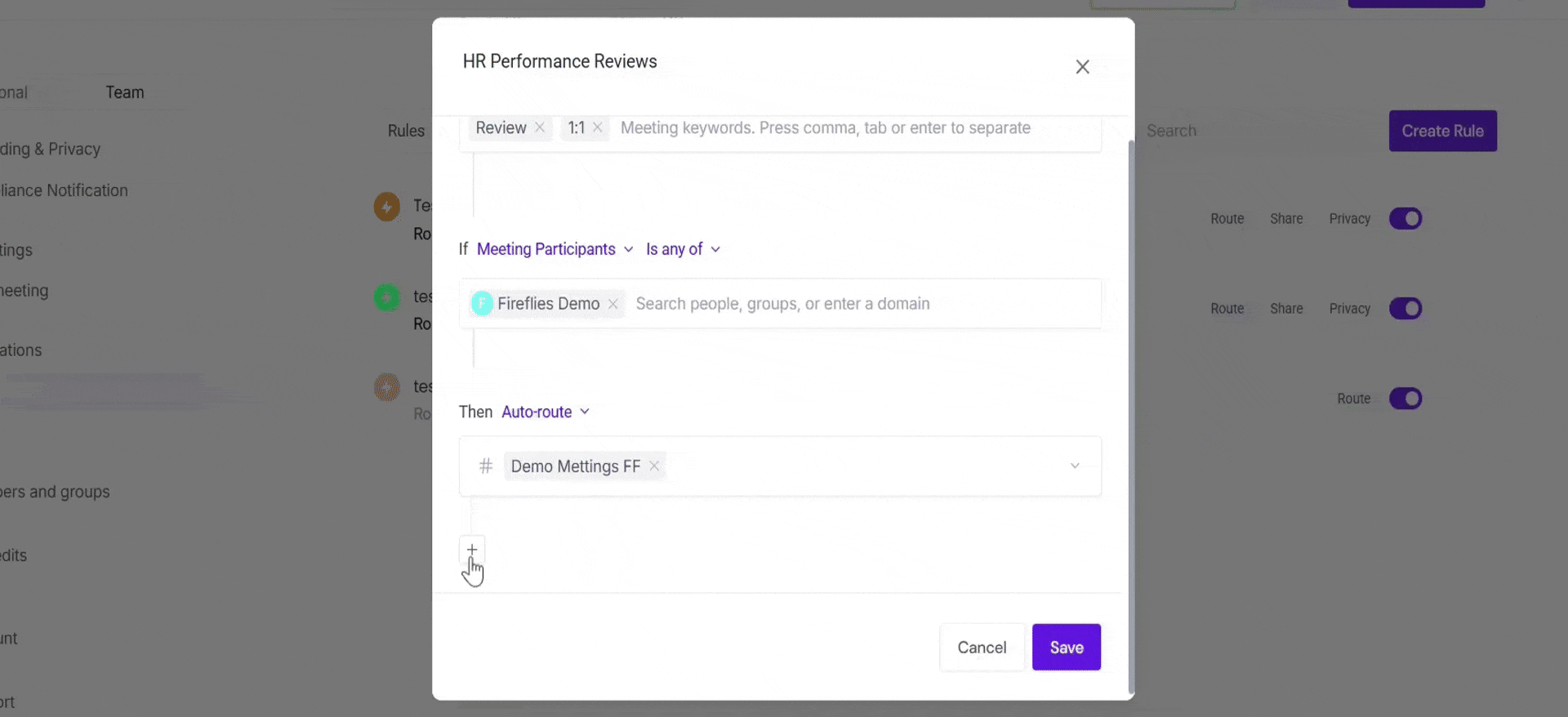Click the Review keyword tag text
Screen dimensions: 1568x717
[501, 127]
